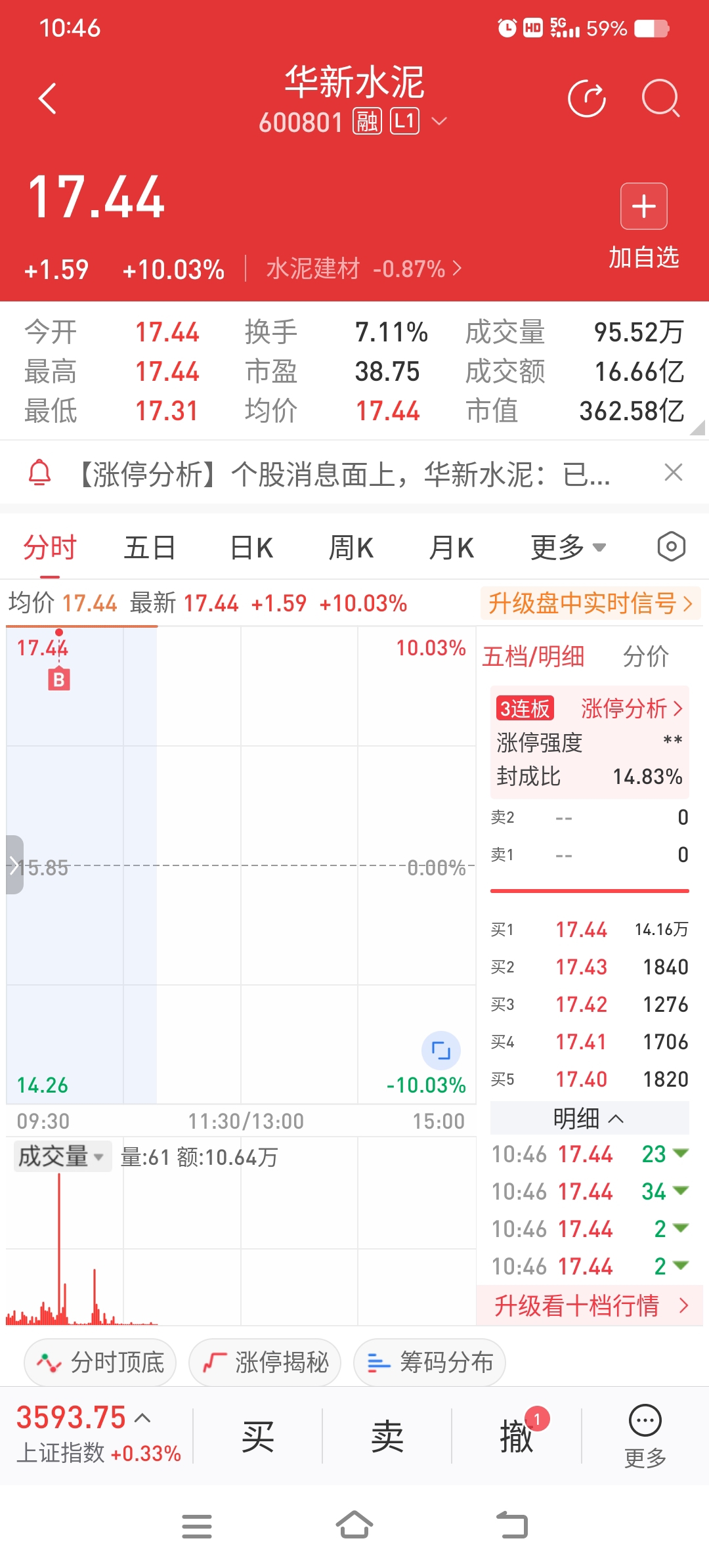The image size is (709, 1568).
Task: Tap the 买4 bid row at 17.41
Action: pos(590,1041)
